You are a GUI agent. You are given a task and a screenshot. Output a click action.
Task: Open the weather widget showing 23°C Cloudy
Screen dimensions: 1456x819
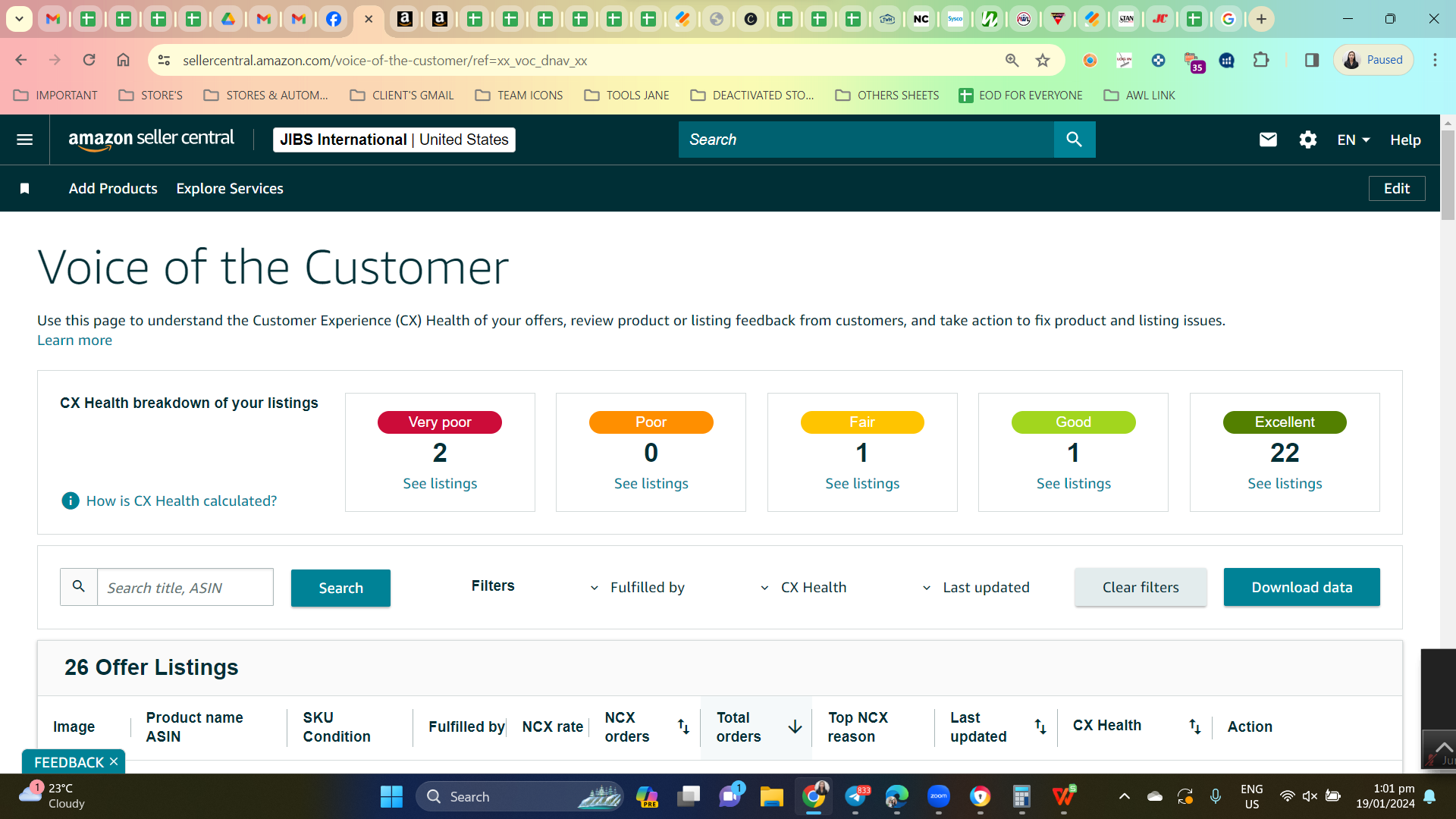coord(52,796)
